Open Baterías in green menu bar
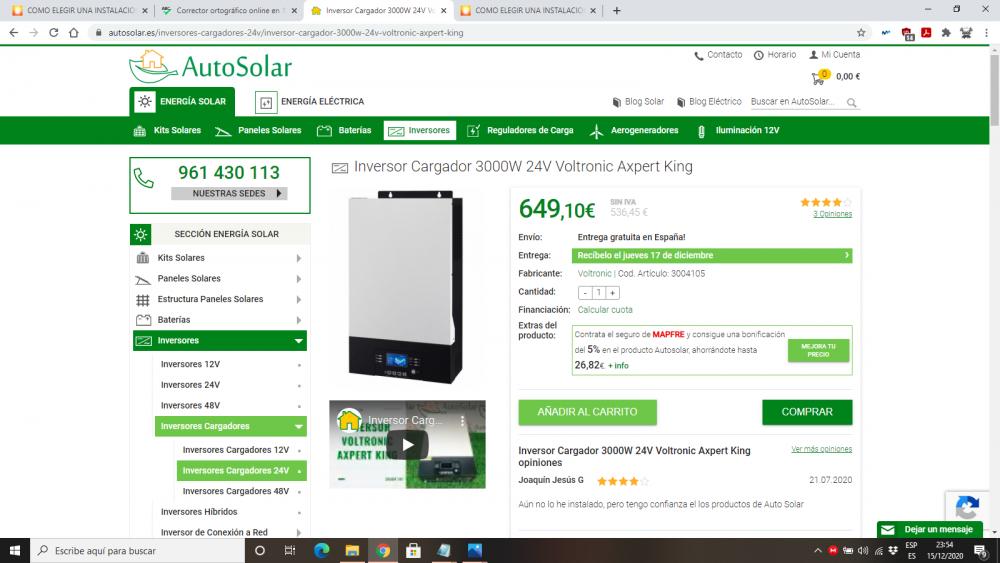 [x=344, y=130]
